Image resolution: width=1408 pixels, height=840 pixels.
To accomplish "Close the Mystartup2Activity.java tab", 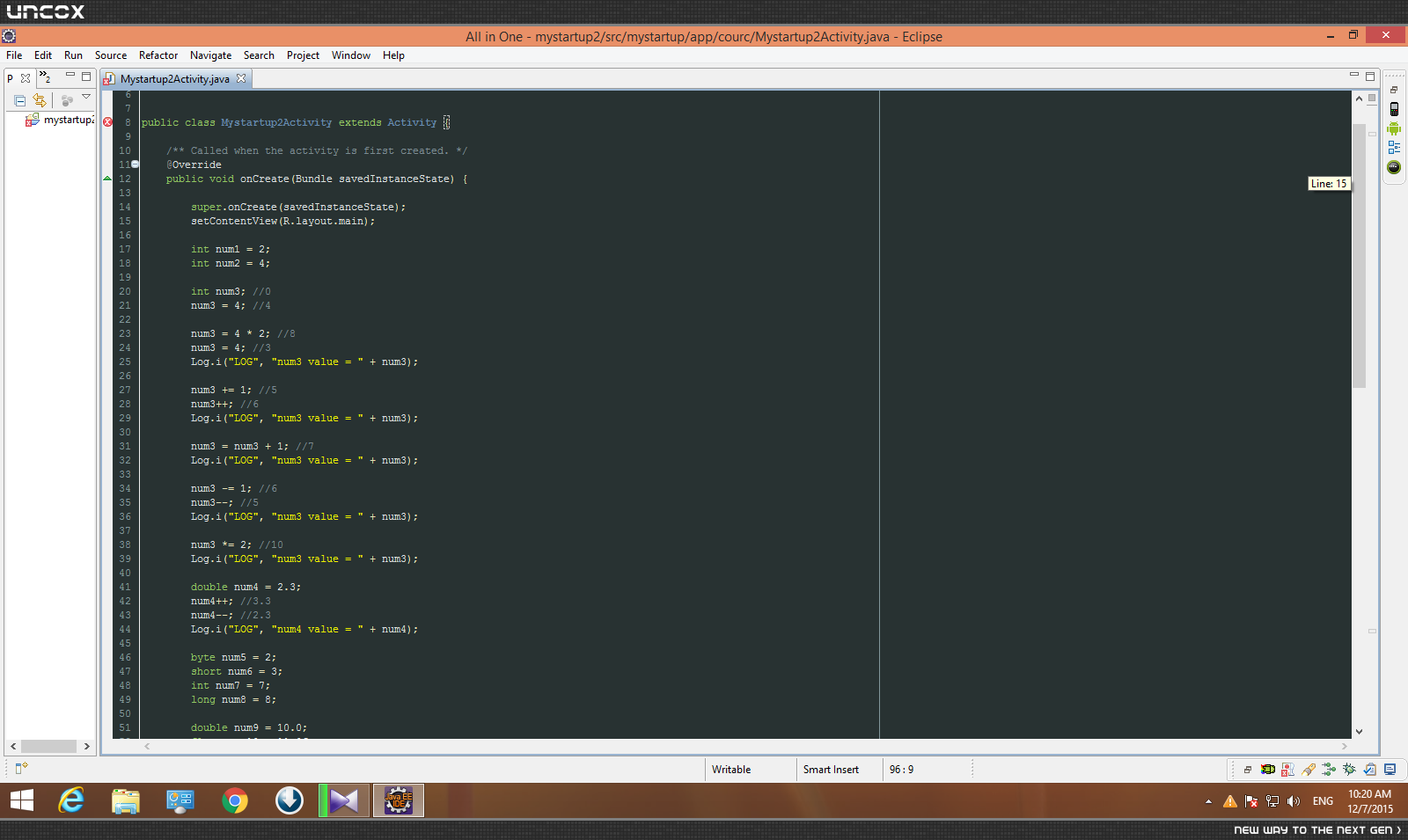I will pos(241,79).
